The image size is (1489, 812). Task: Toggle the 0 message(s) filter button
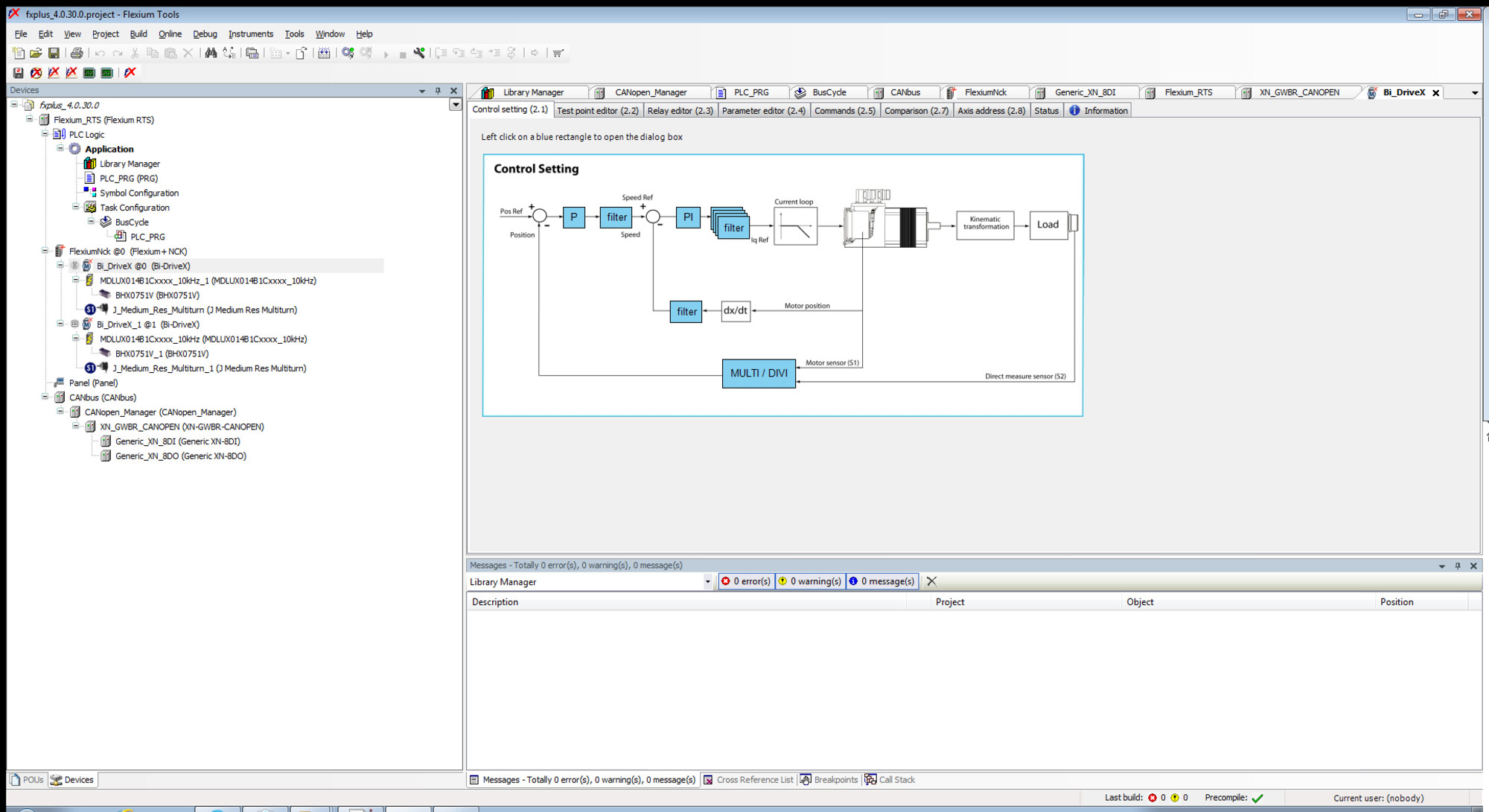click(x=881, y=581)
